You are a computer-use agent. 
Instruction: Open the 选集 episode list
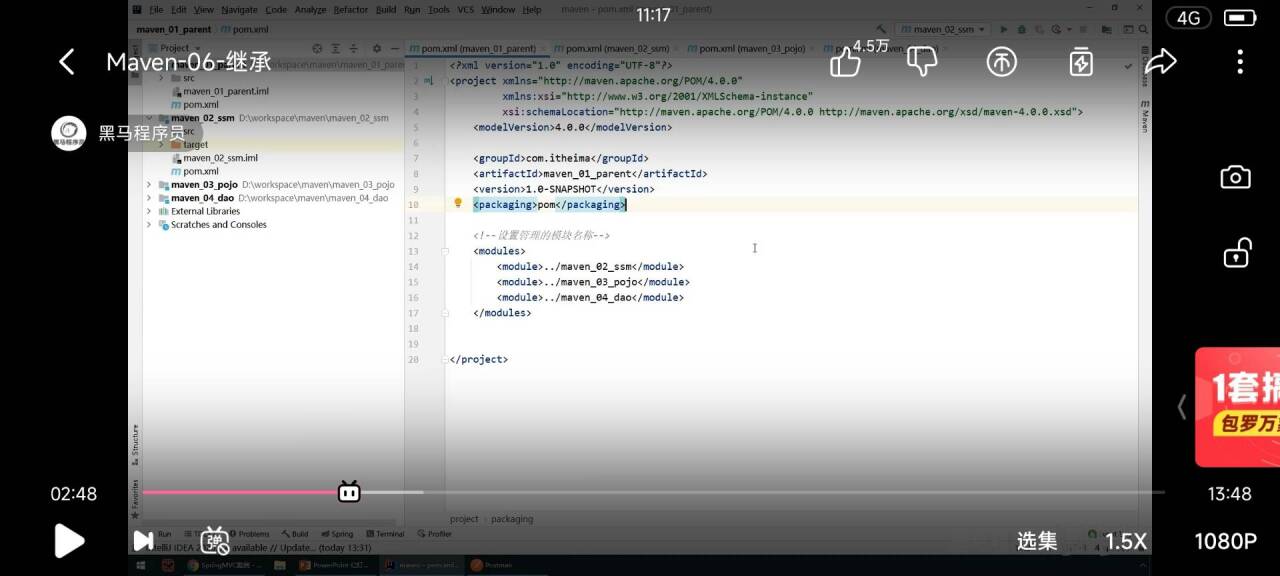click(1037, 541)
